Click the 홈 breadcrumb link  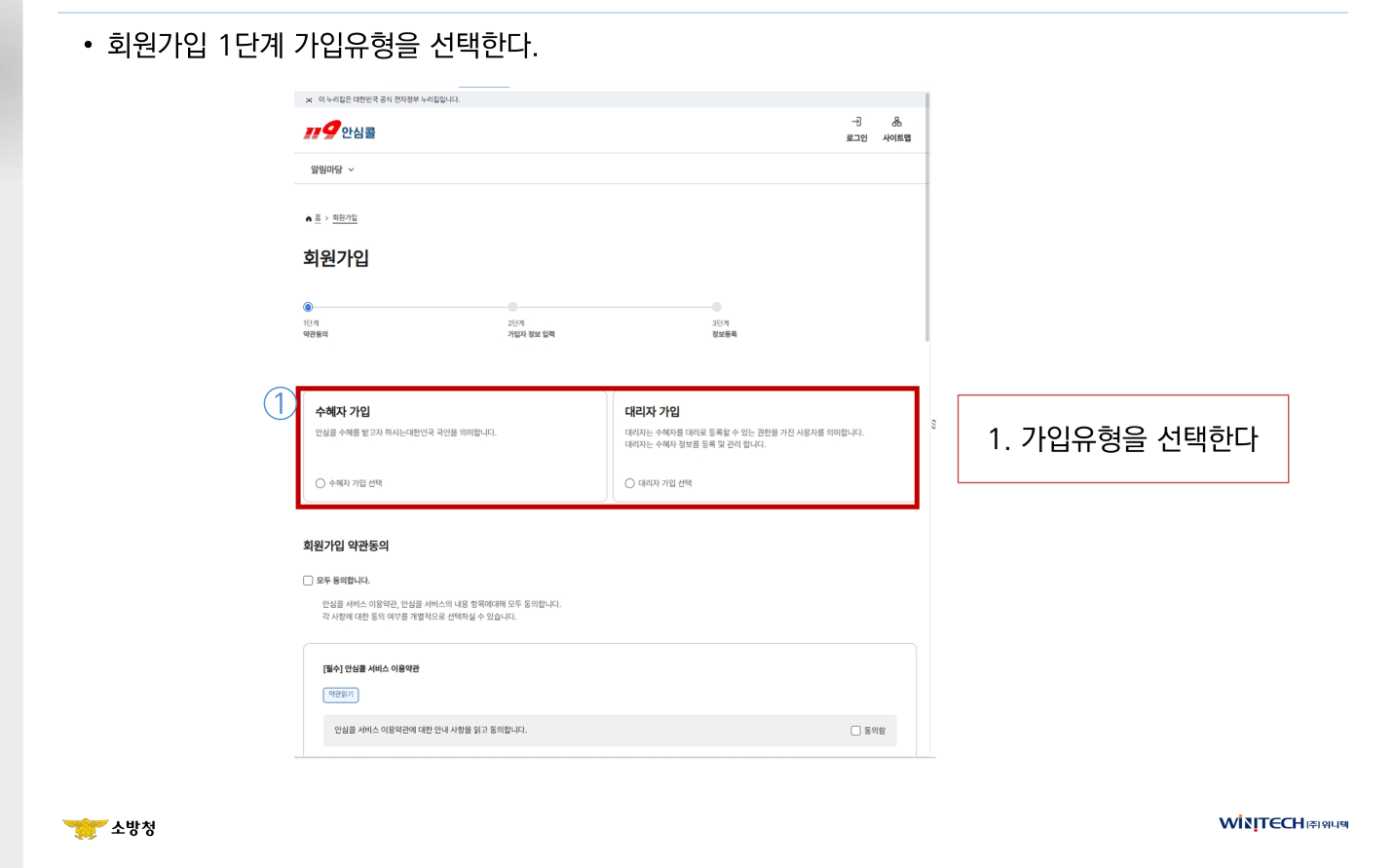click(x=320, y=217)
